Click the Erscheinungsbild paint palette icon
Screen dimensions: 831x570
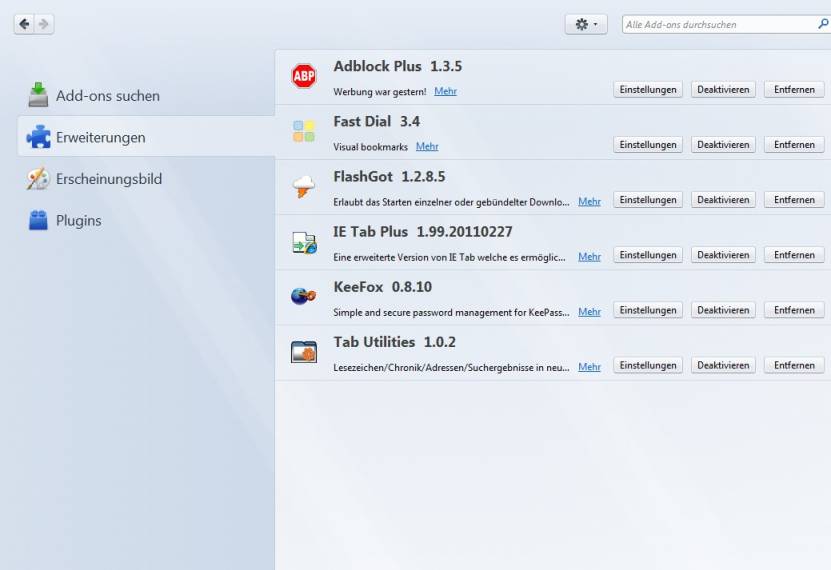pyautogui.click(x=38, y=179)
